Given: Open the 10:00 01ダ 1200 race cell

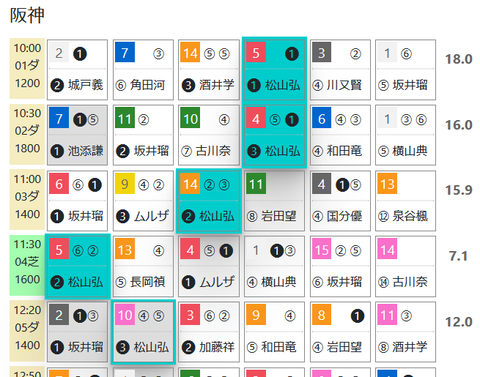Looking at the screenshot, I should pos(27,68).
